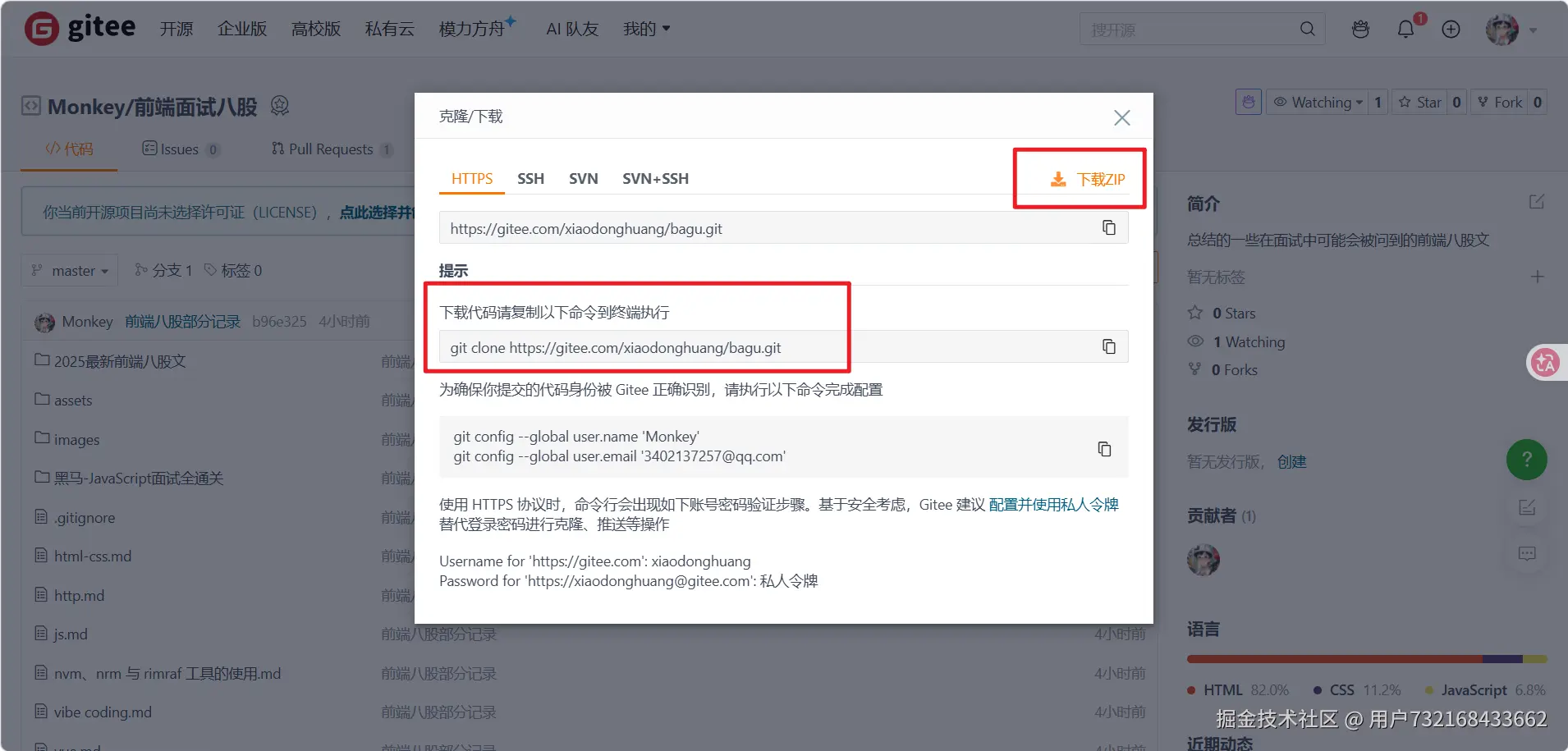Screen dimensions: 1568x751
Task: Open the 2025最新前端八股文 folder
Action: (120, 361)
